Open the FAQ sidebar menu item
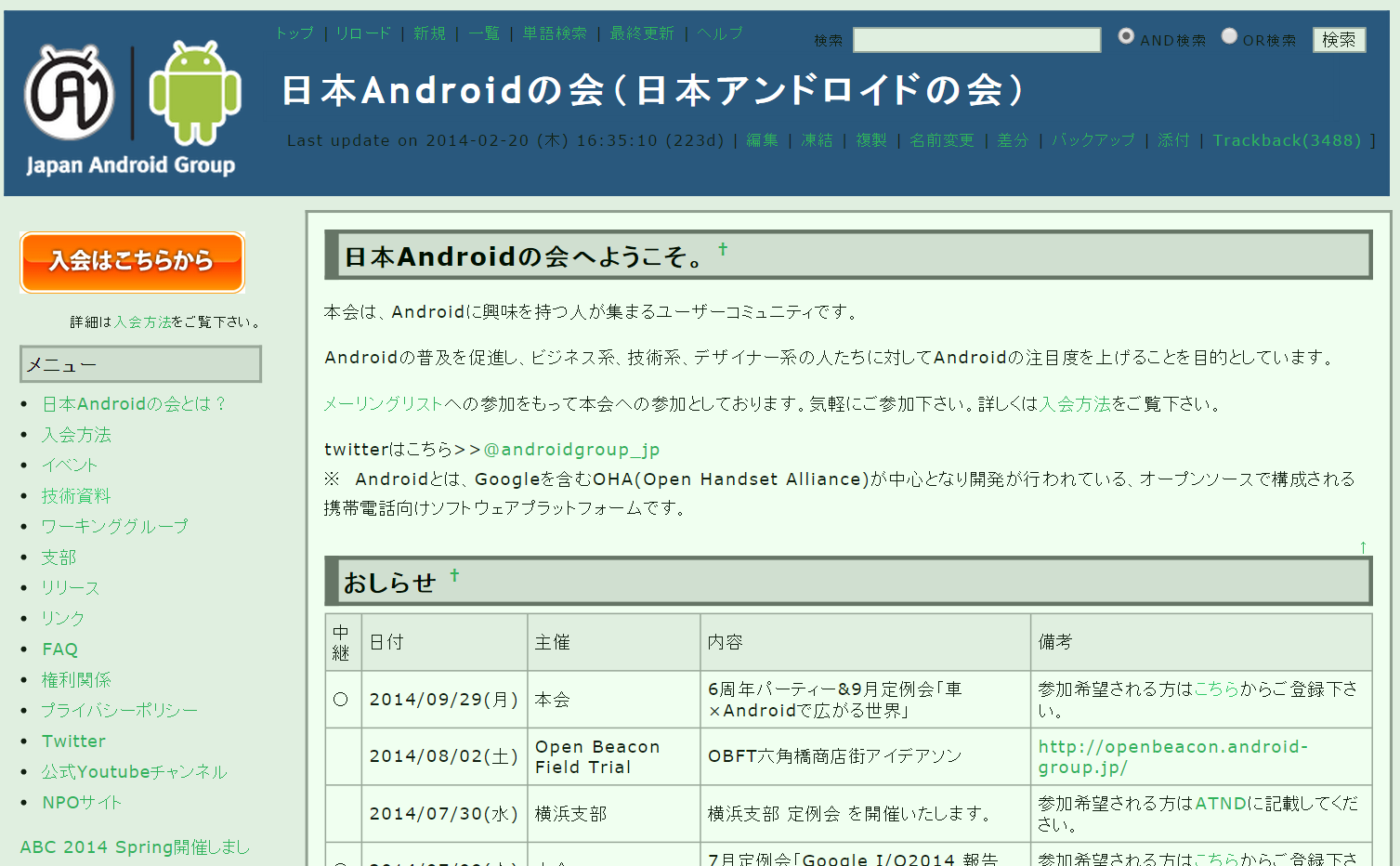Screen dimensions: 1400x866 tap(60, 649)
